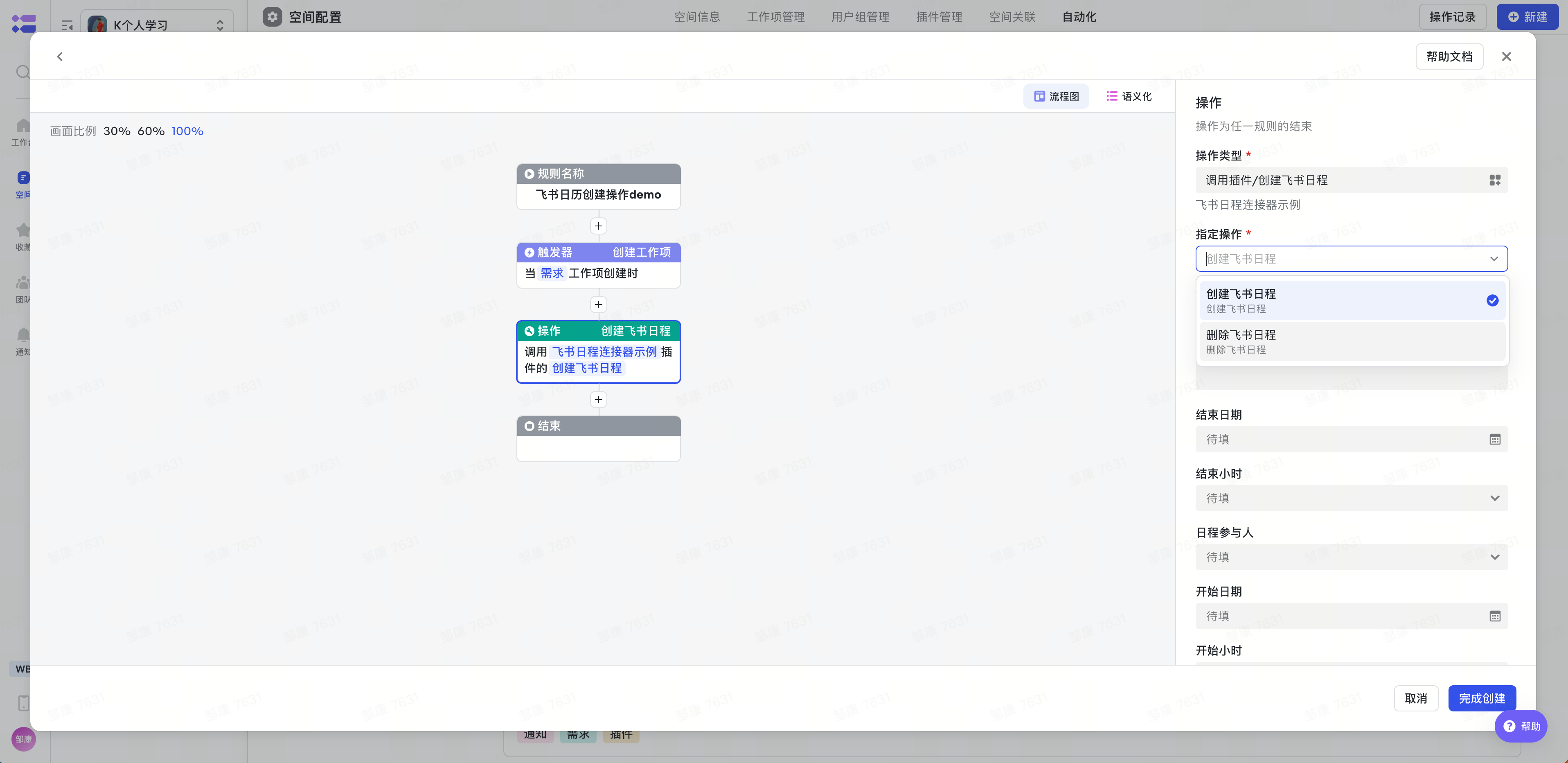Open the 邹康 user avatar
Image resolution: width=1568 pixels, height=763 pixels.
[23, 739]
